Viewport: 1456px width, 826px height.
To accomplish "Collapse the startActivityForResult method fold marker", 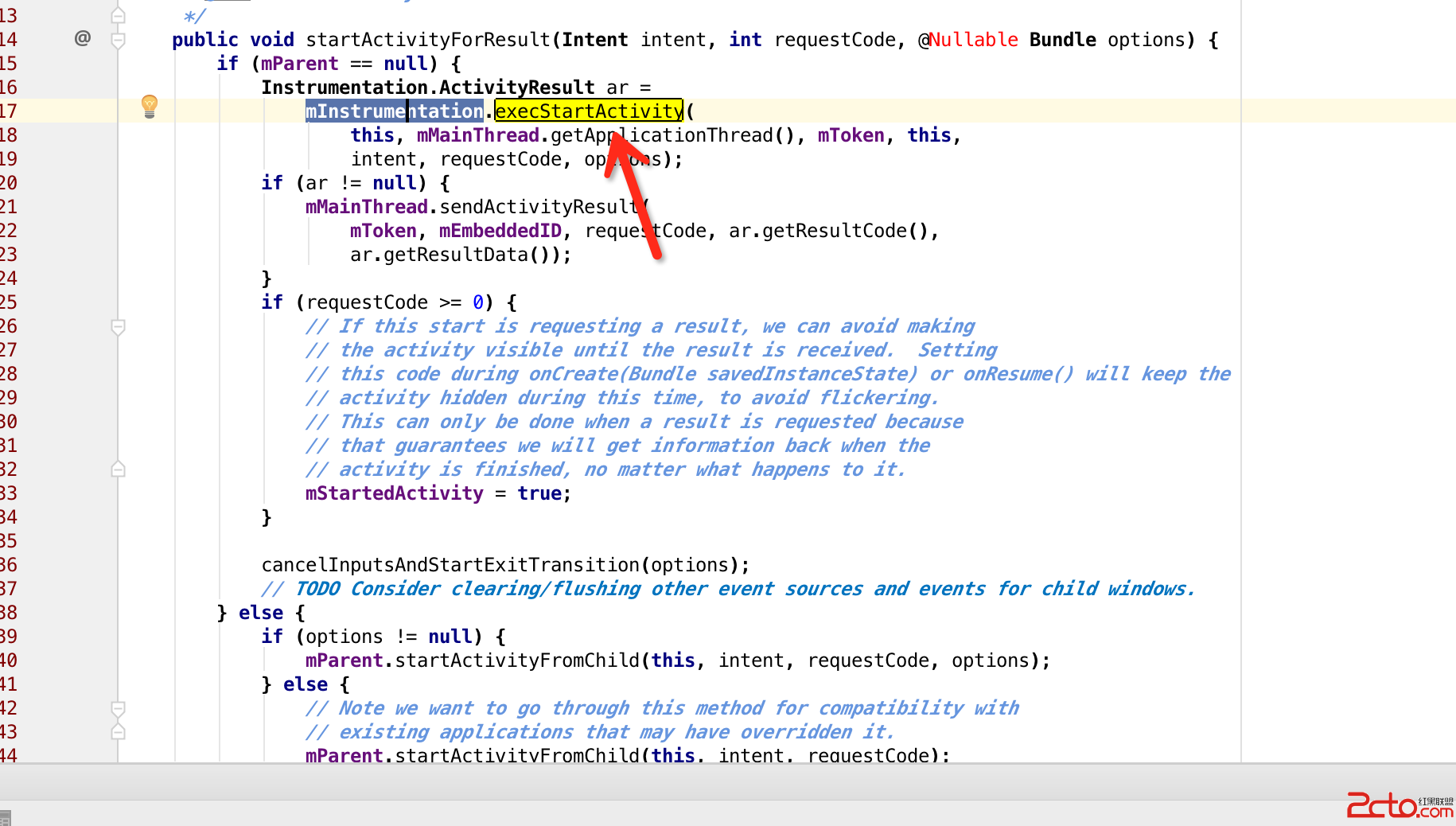I will 118,41.
